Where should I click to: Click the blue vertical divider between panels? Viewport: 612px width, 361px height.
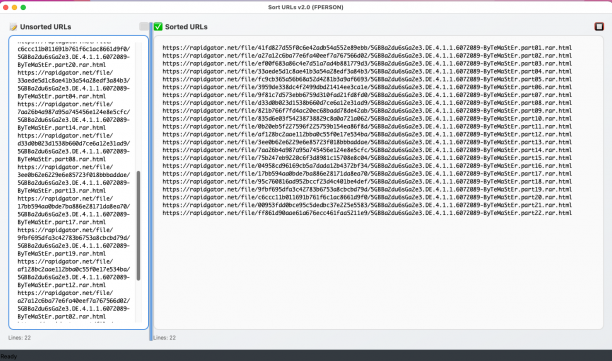pyautogui.click(x=151, y=181)
